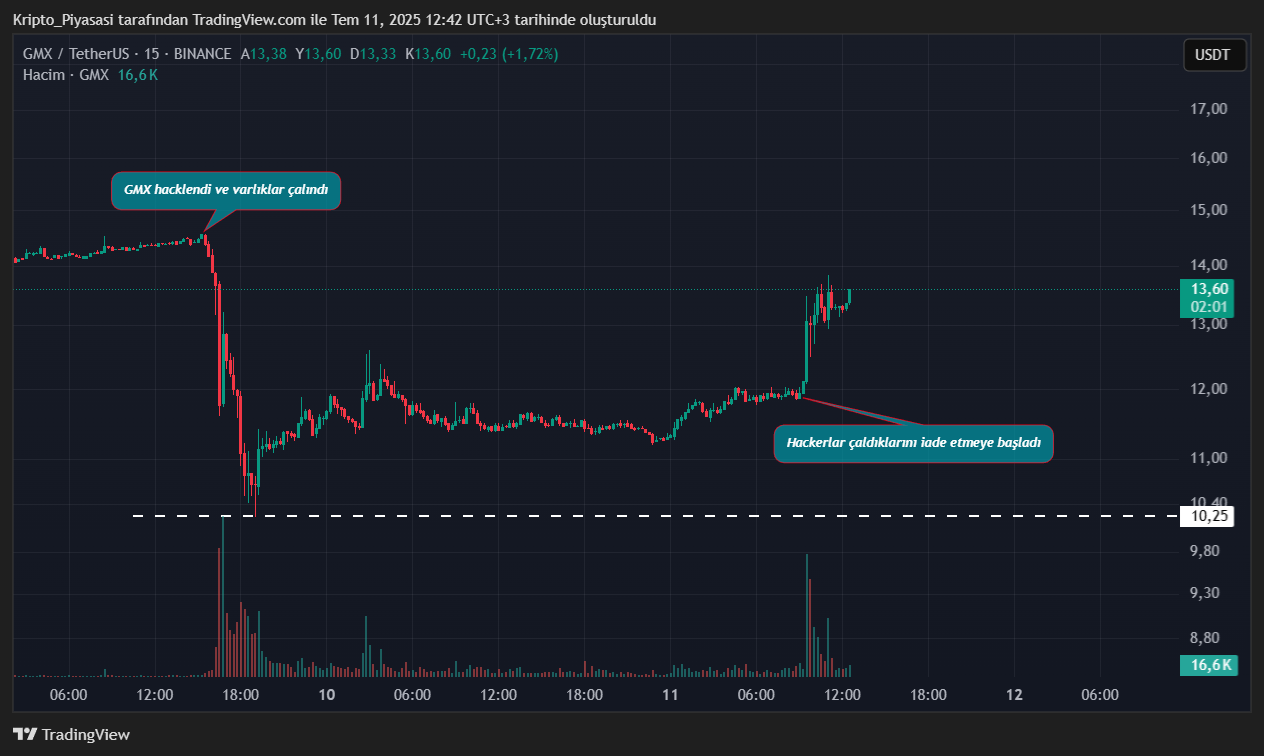Viewport: 1264px width, 756px height.
Task: Click the TradingView logo at bottom left
Action: click(71, 735)
